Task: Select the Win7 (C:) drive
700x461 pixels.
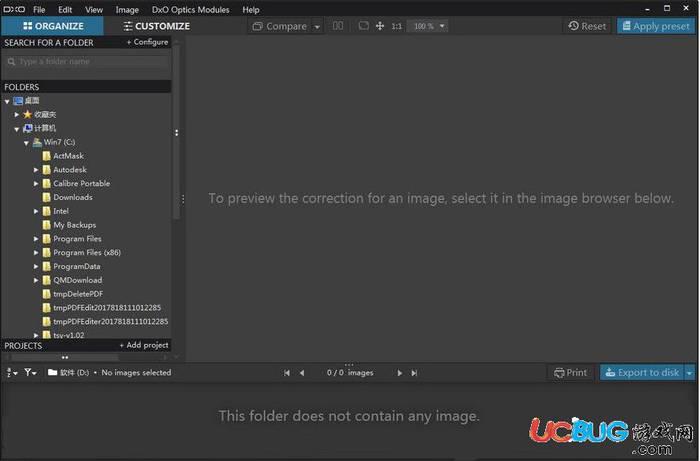Action: point(59,142)
